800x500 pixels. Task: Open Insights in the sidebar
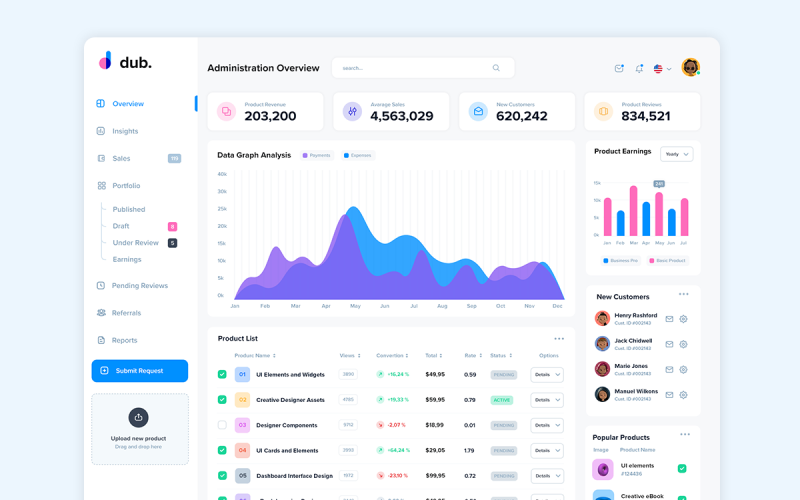(x=125, y=131)
